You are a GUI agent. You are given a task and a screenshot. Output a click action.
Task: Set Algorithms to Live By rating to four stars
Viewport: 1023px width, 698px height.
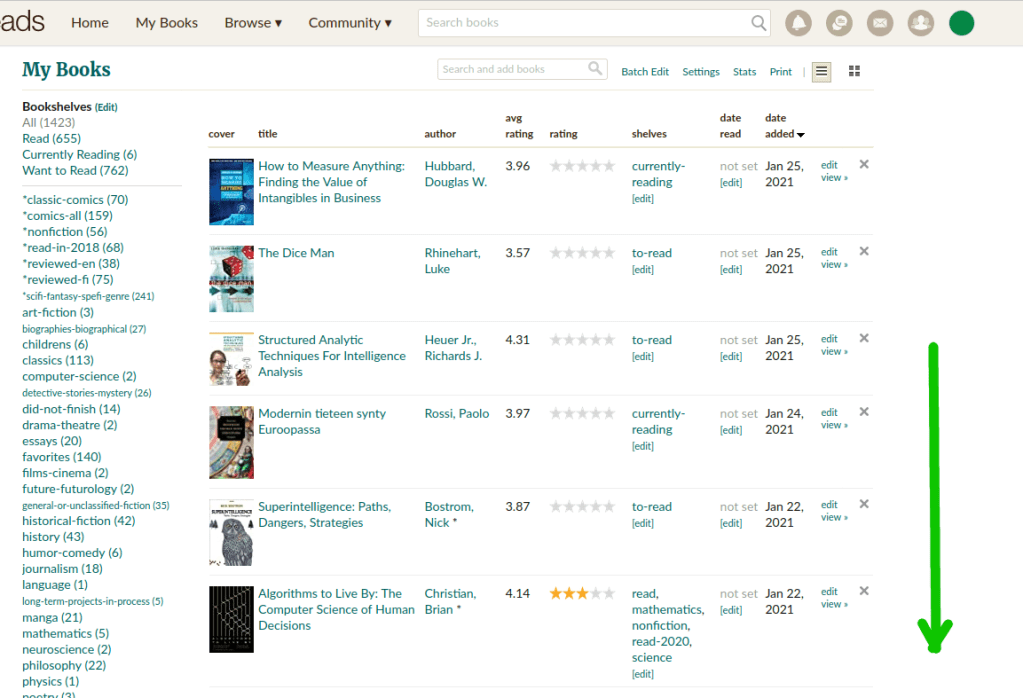pyautogui.click(x=596, y=594)
